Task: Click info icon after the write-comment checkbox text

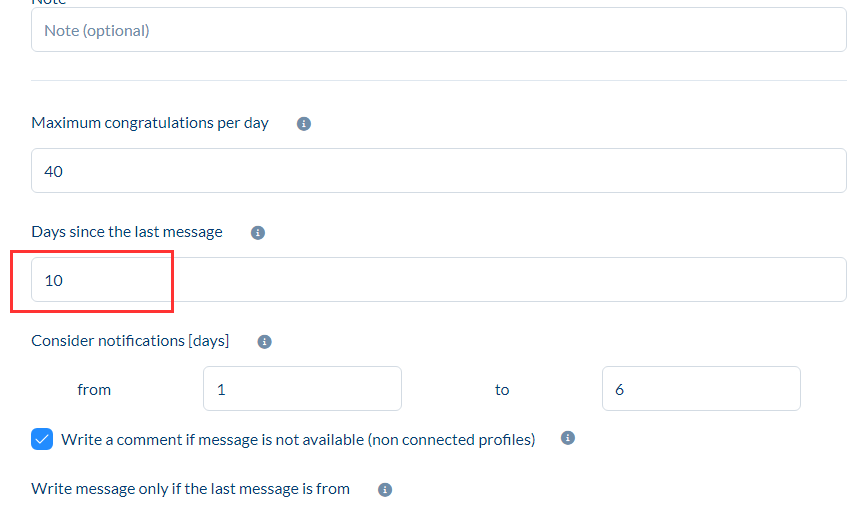Action: 568,438
